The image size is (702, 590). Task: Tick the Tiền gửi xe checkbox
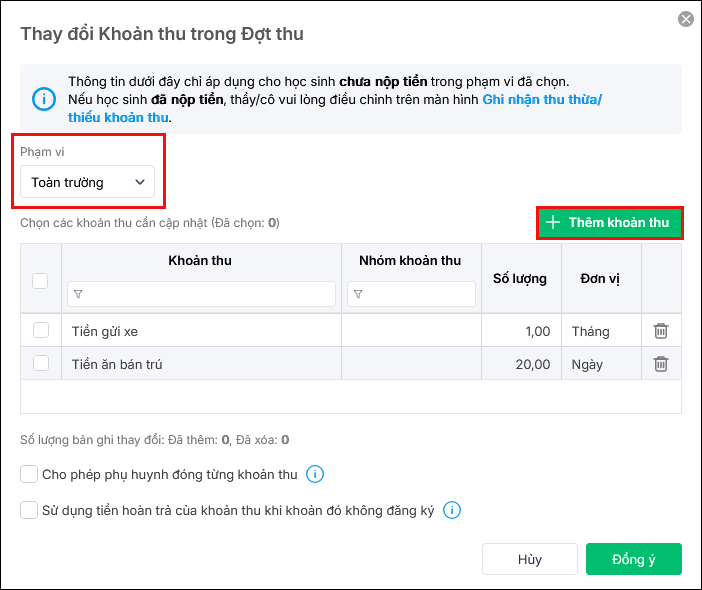pos(41,330)
